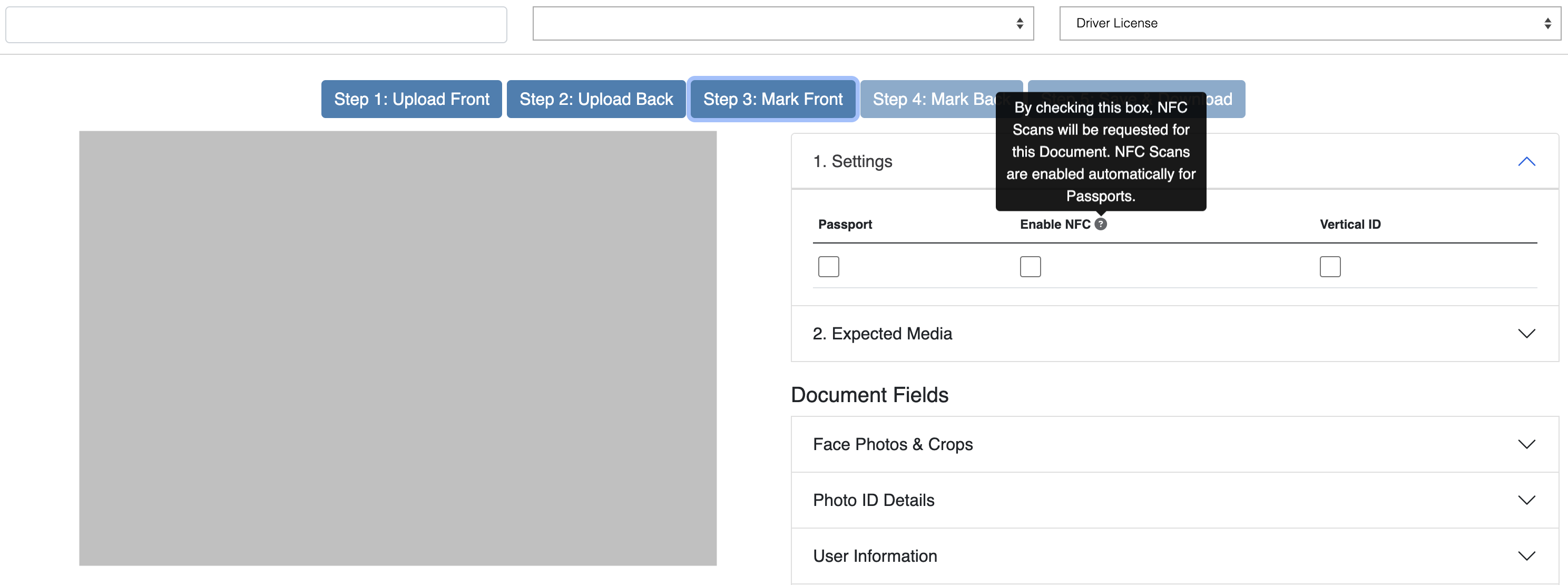
Task: Expand User Information chevron arrow
Action: pos(1526,556)
